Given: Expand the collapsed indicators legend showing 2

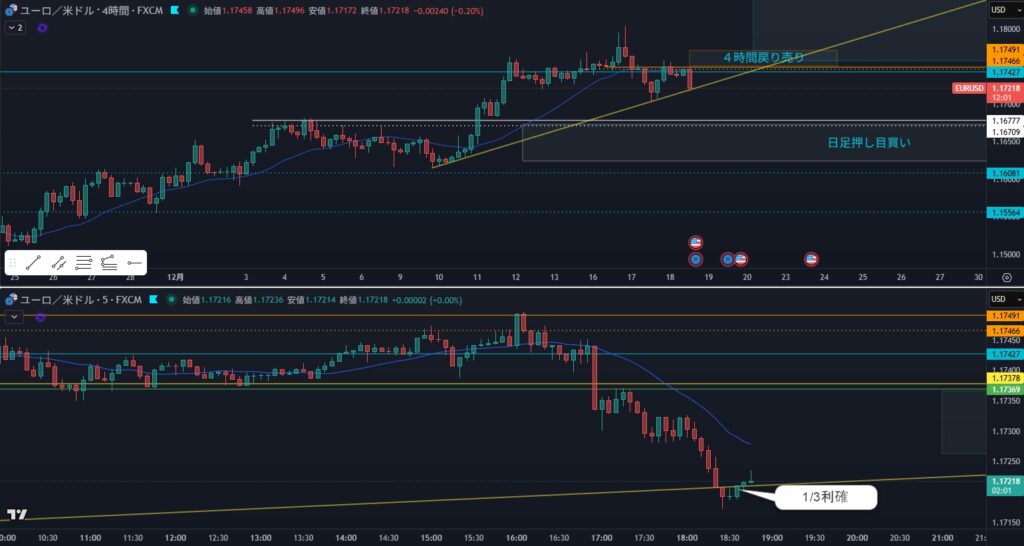Looking at the screenshot, I should tap(15, 28).
